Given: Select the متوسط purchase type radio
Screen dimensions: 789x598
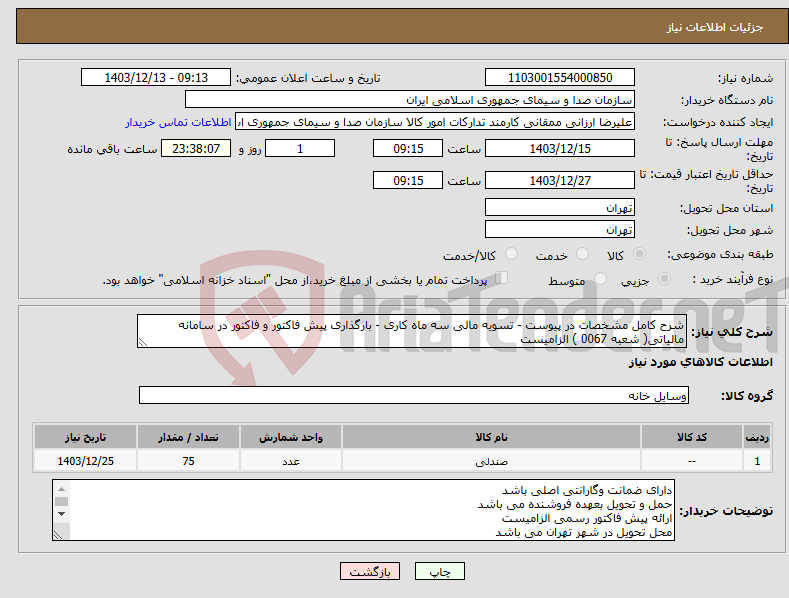Looking at the screenshot, I should 600,279.
